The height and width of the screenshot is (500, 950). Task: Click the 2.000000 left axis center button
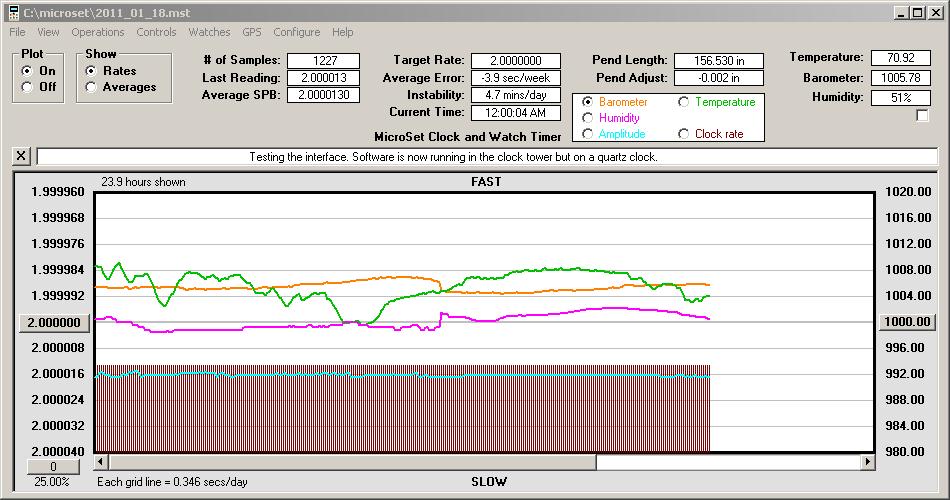(54, 322)
